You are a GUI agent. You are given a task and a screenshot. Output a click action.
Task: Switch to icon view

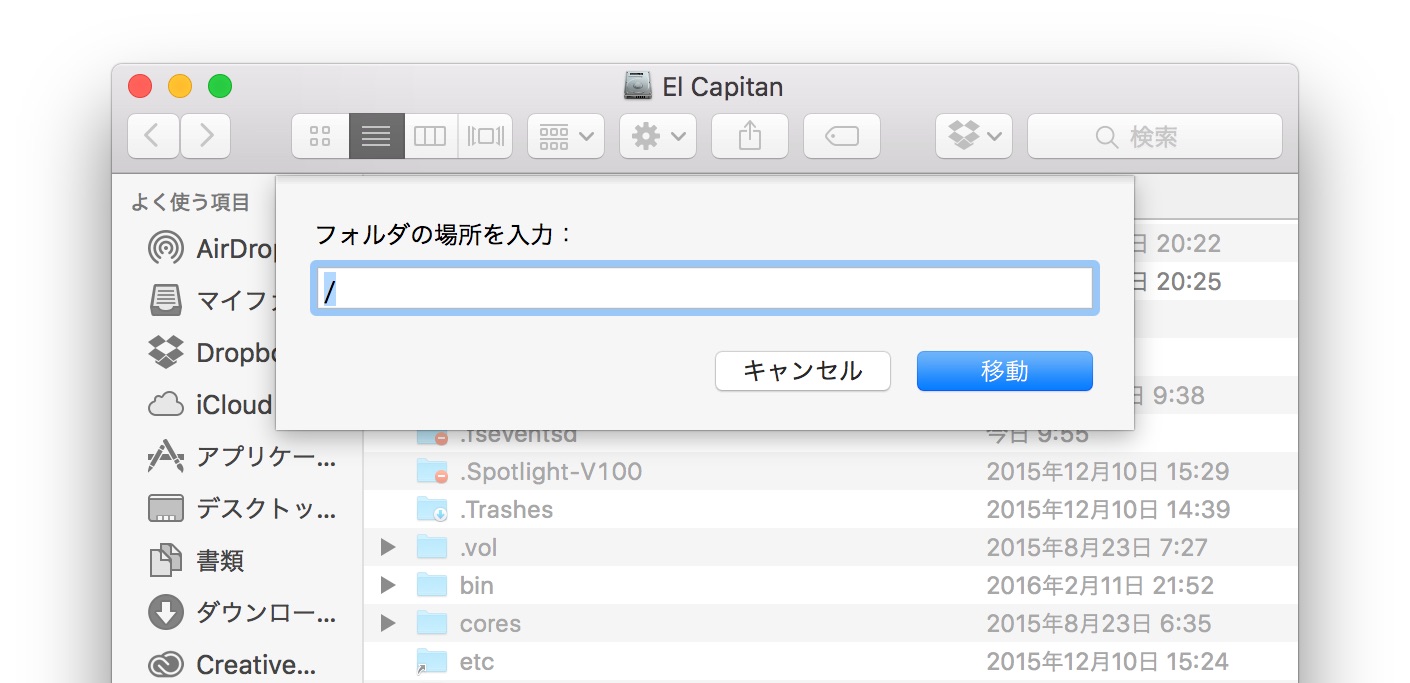pos(320,136)
